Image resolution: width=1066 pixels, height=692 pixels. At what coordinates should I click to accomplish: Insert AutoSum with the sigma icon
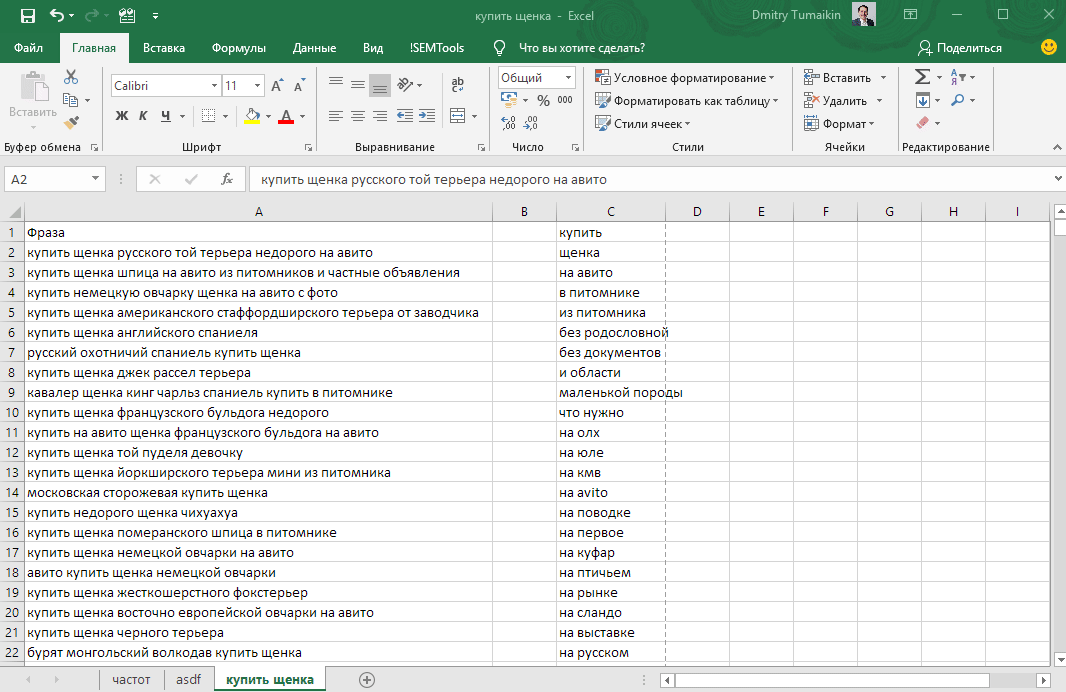tap(923, 77)
